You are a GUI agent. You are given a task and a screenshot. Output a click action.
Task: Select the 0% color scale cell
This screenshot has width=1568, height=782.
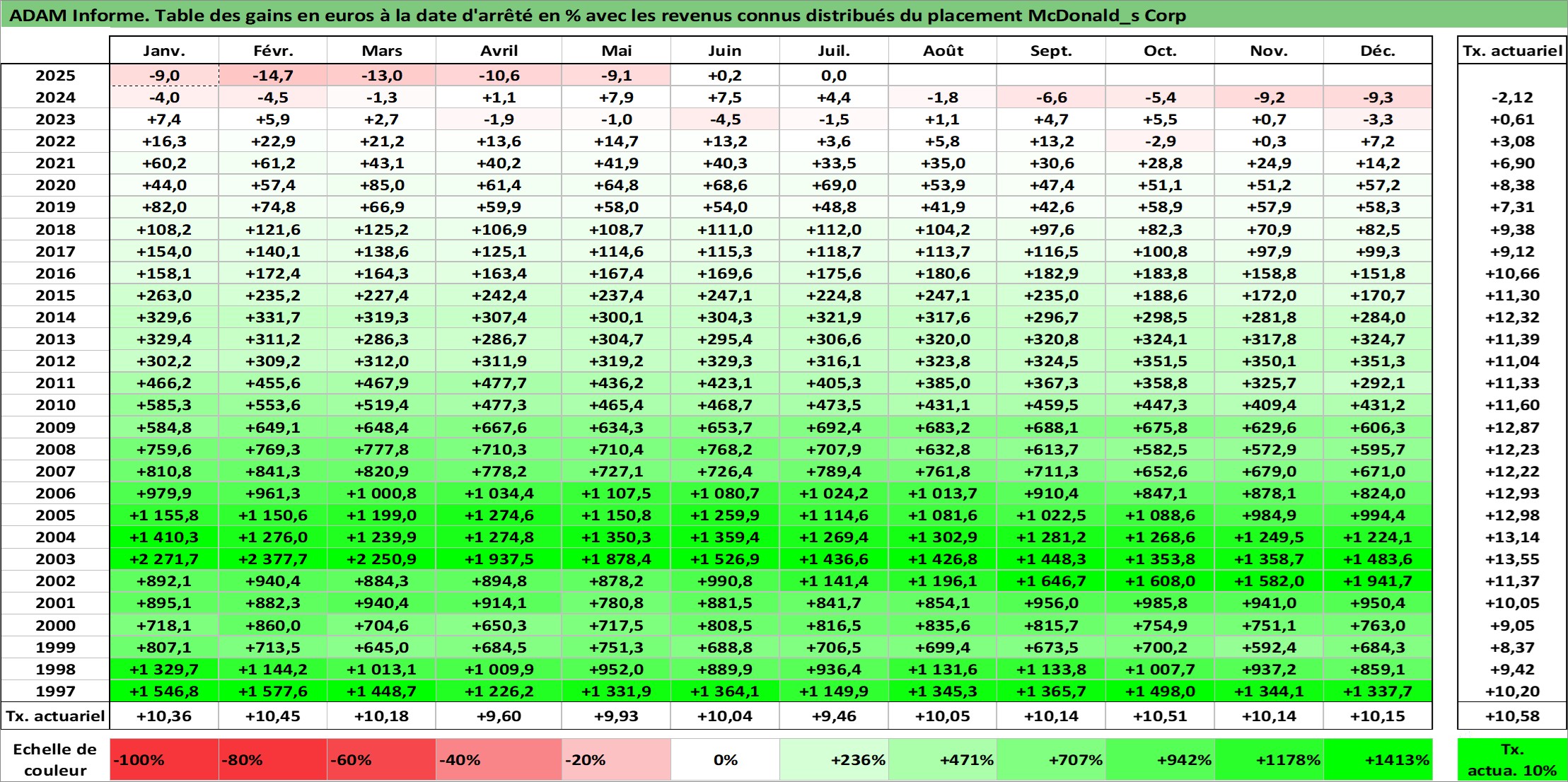(x=725, y=760)
